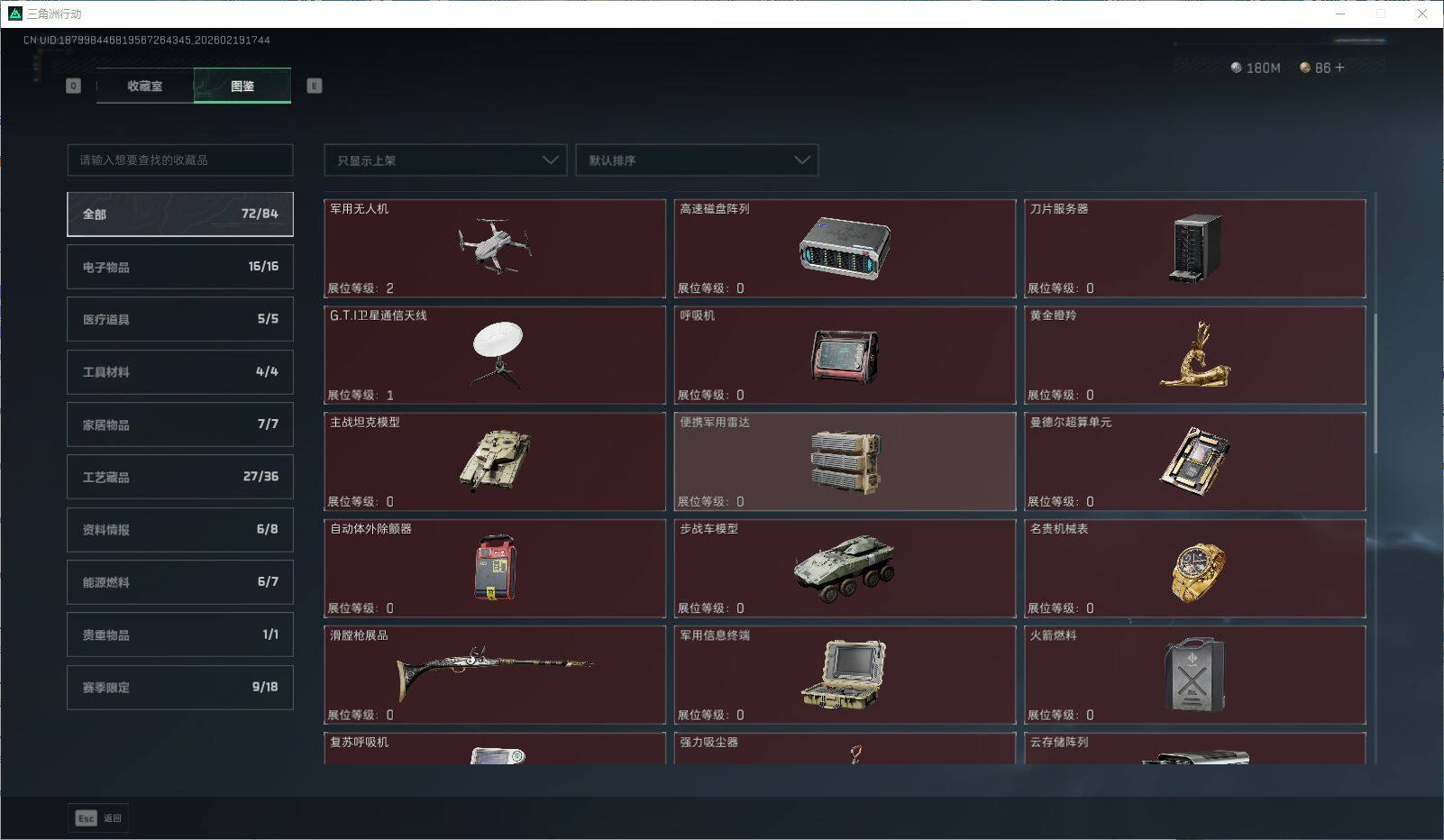
Task: View the 黄金瞪羚 golden gazelle collectible
Action: (x=1194, y=354)
